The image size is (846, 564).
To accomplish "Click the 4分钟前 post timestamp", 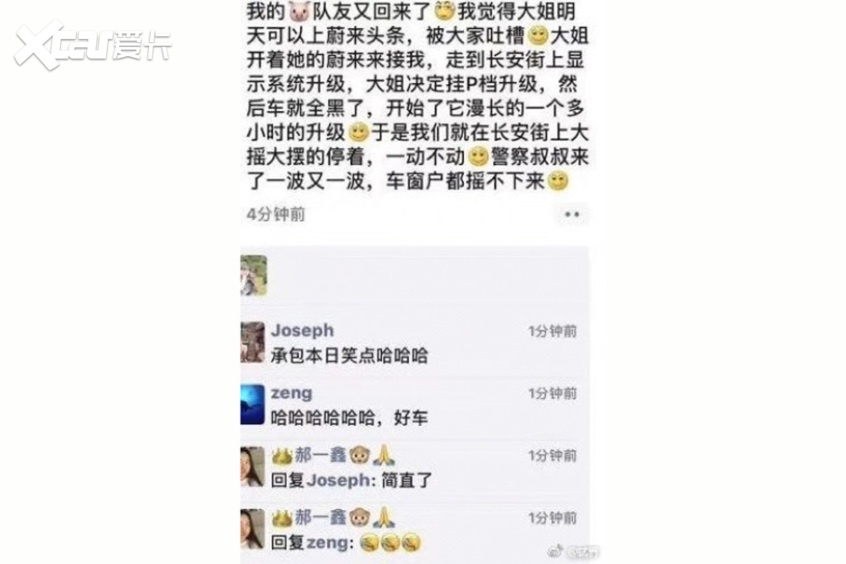I will (276, 214).
